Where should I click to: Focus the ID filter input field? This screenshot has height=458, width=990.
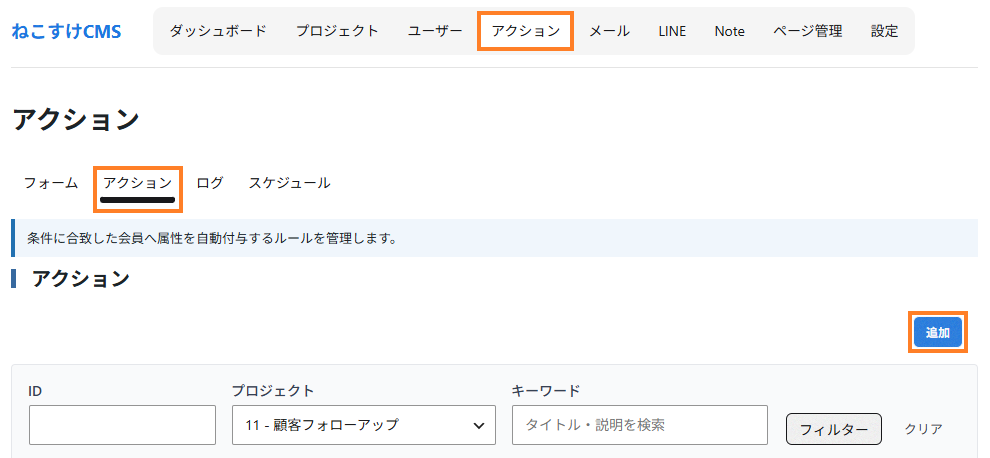click(x=122, y=425)
